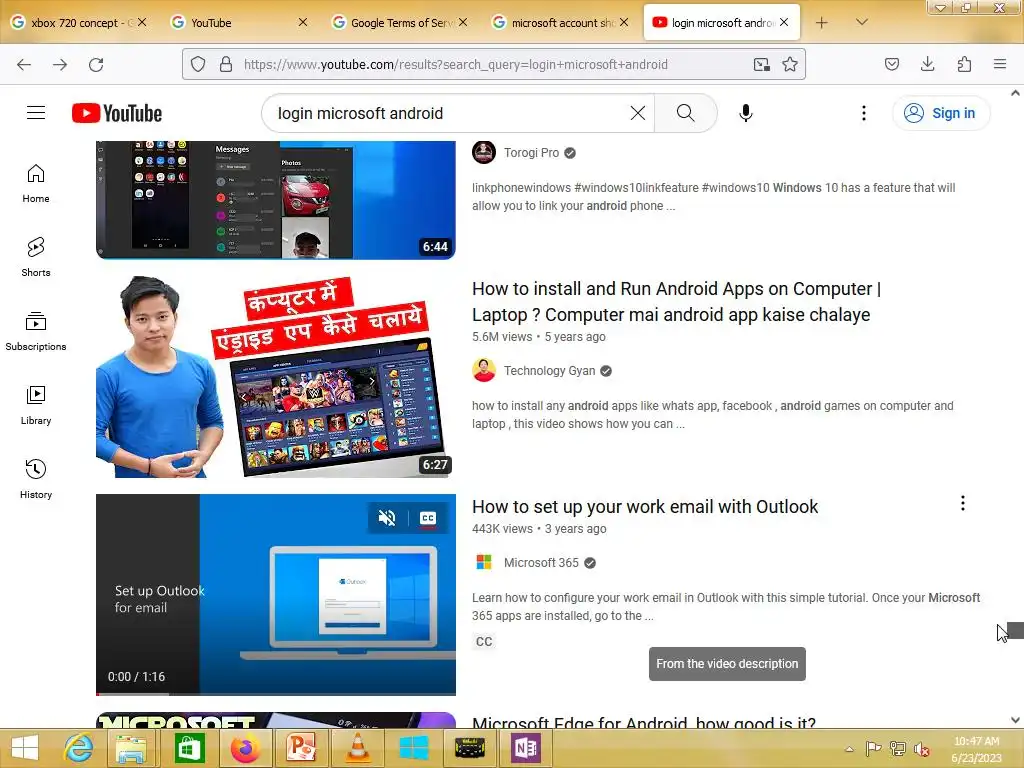Image resolution: width=1024 pixels, height=768 pixels.
Task: Open Shorts in the sidebar
Action: [36, 257]
